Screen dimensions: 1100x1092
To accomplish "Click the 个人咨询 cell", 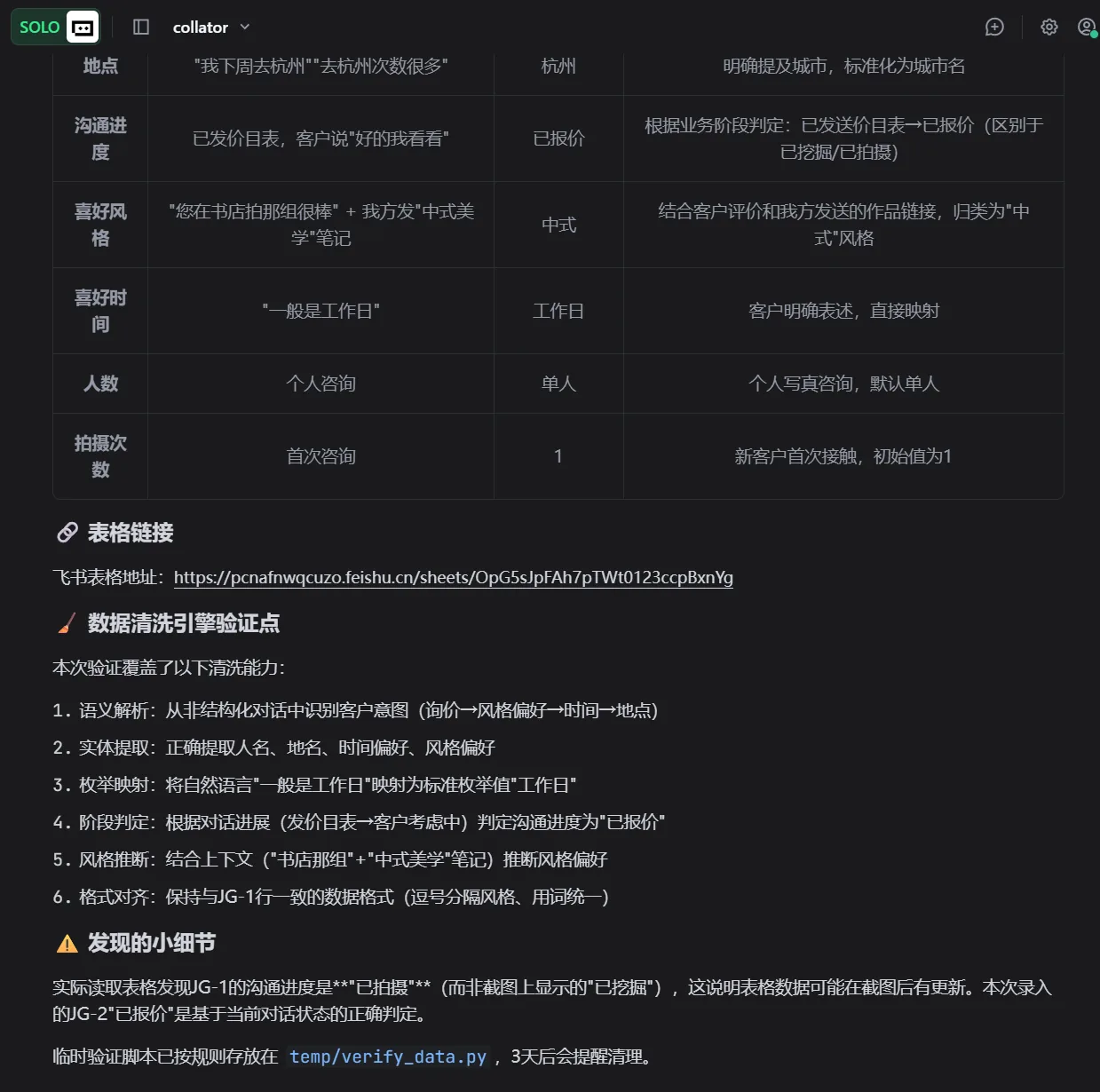I will pyautogui.click(x=321, y=384).
